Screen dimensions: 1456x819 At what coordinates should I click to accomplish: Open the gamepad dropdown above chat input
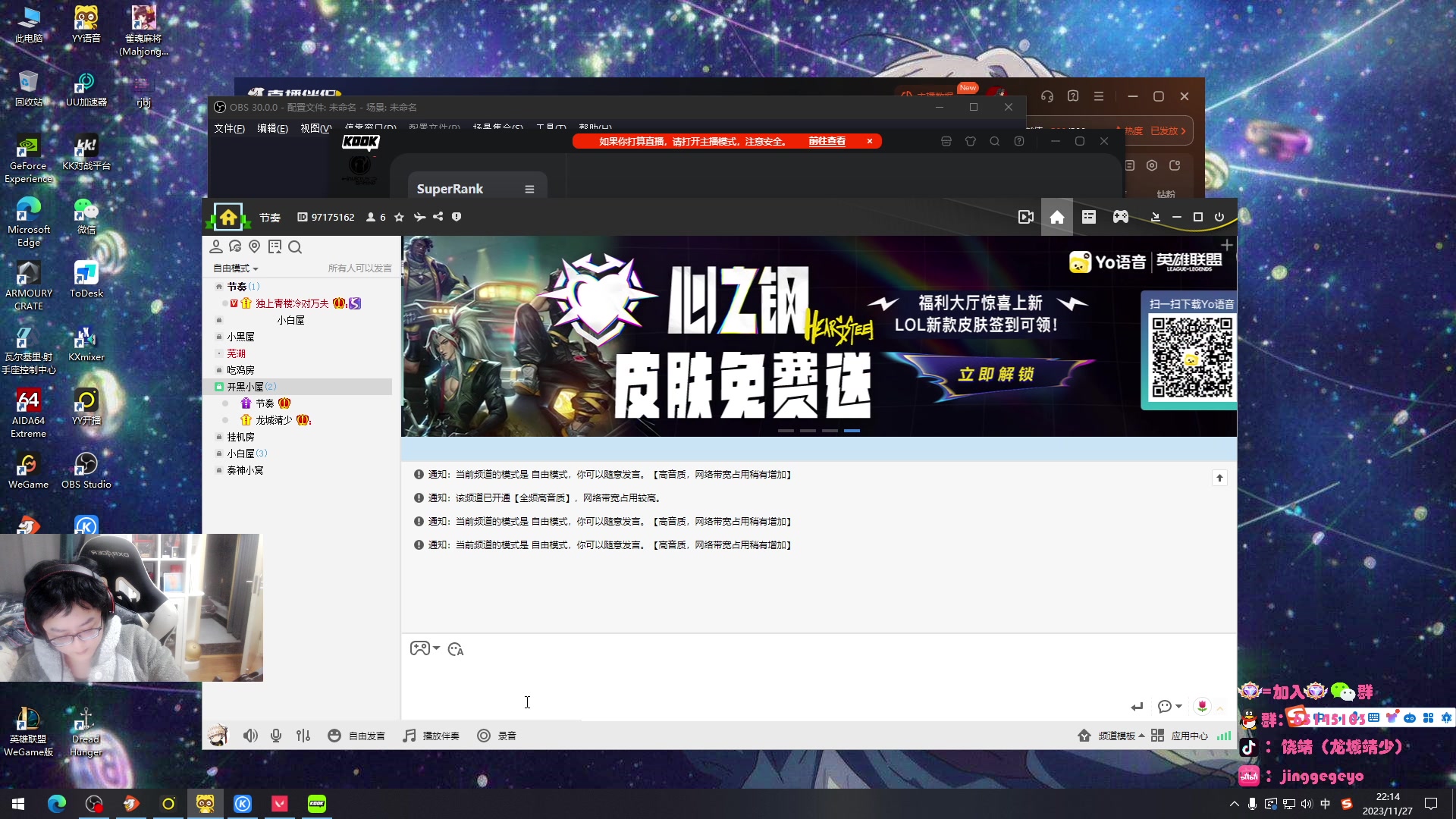(425, 648)
